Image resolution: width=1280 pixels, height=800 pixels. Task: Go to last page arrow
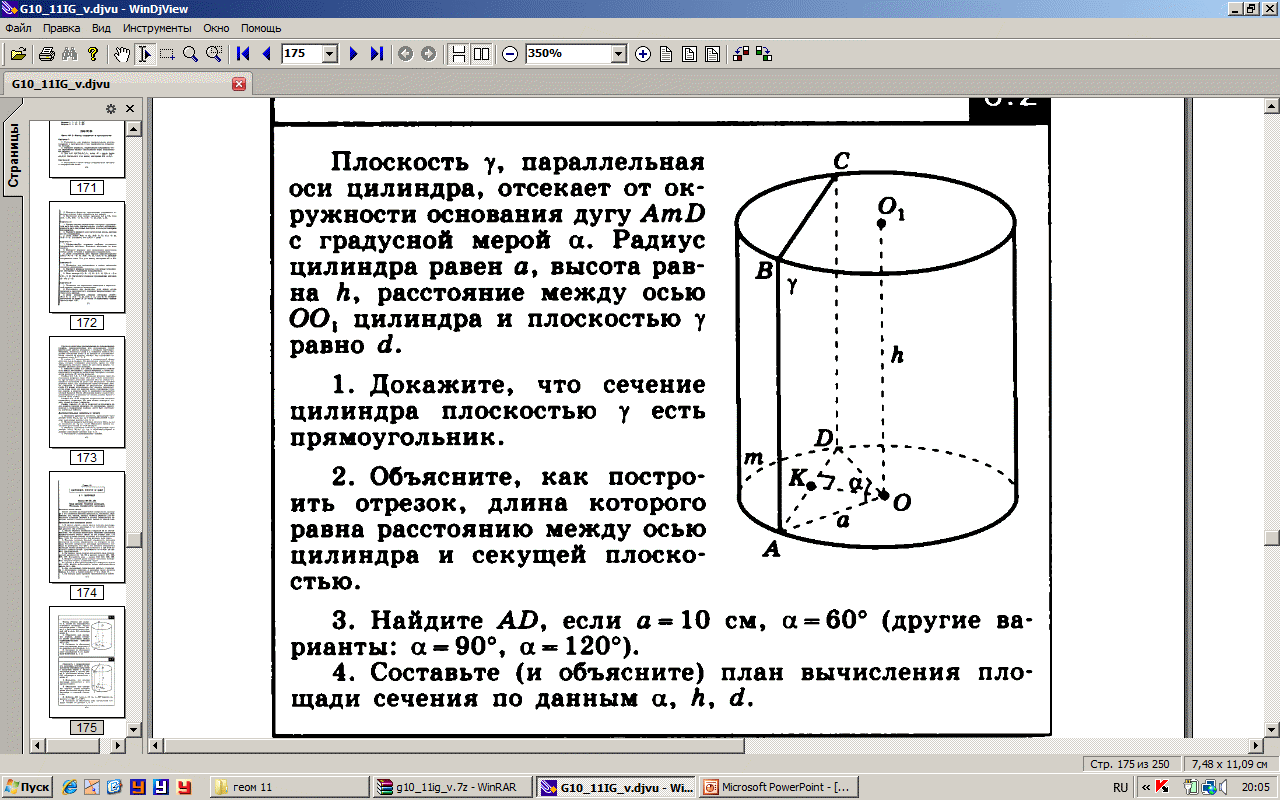(376, 54)
